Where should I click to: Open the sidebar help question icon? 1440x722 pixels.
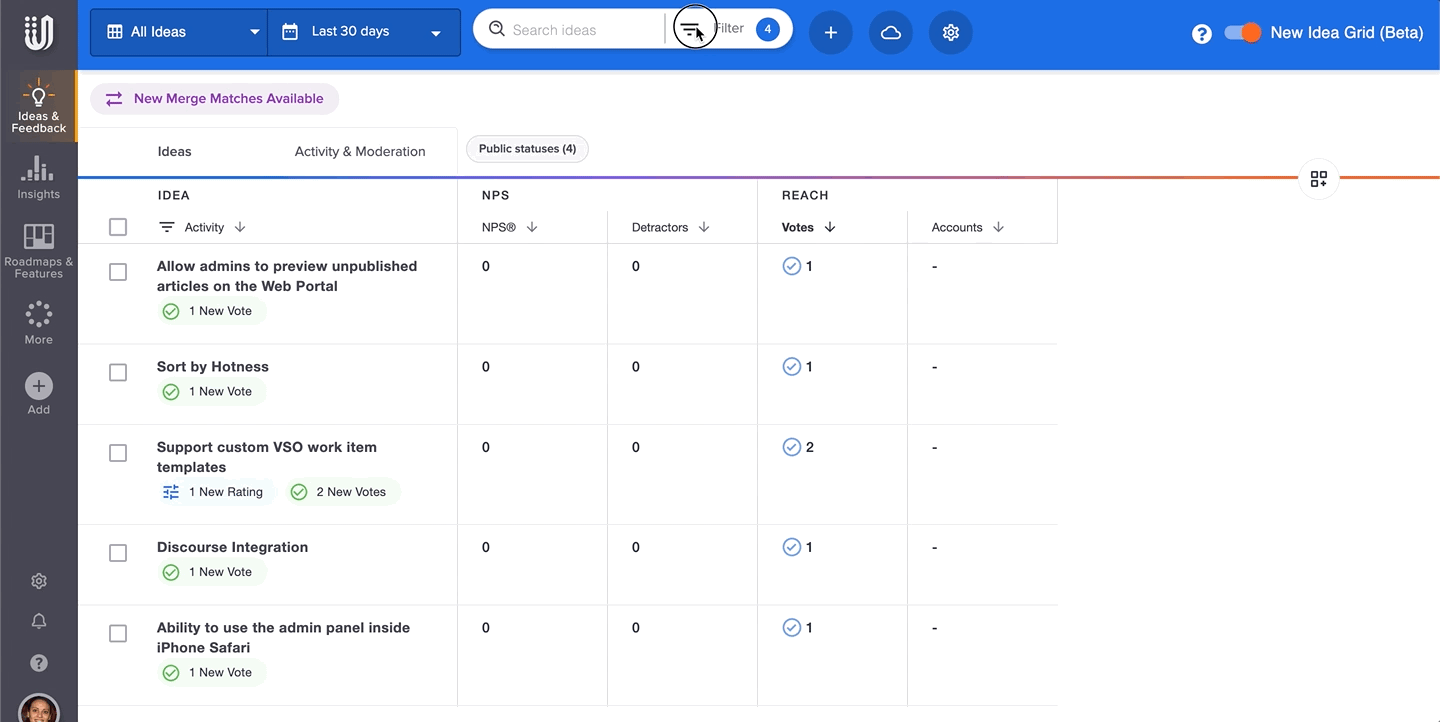pyautogui.click(x=38, y=663)
